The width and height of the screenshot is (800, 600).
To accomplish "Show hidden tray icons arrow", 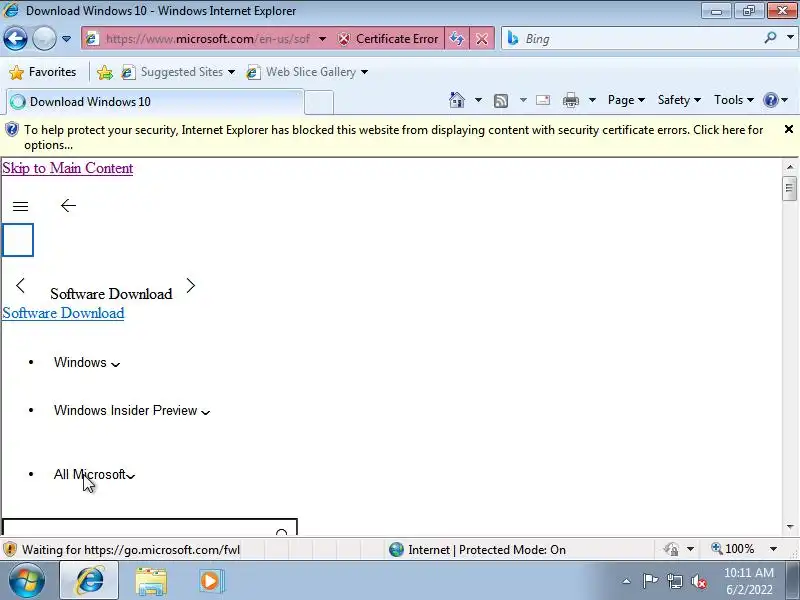I will [626, 581].
